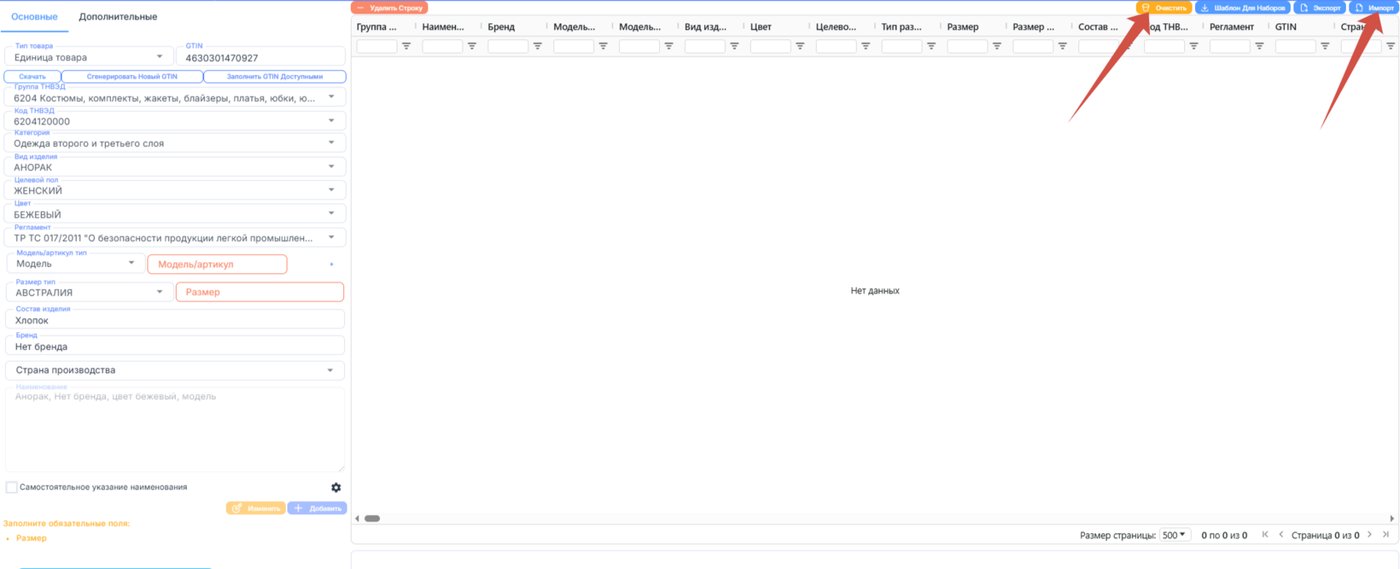Toggle the Самостоятельное указание наименования checkbox
This screenshot has width=1400, height=569.
tap(11, 488)
